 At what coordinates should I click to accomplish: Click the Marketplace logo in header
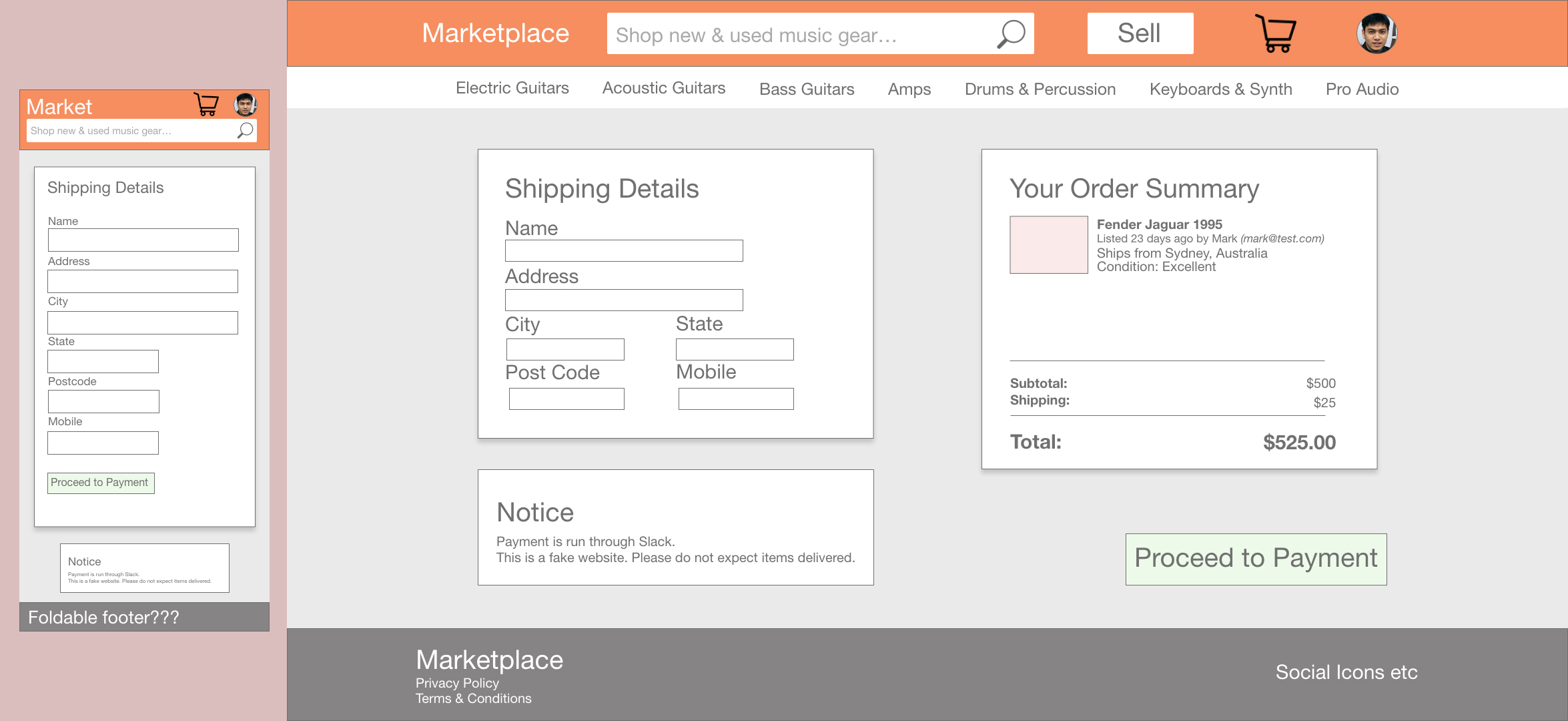point(496,33)
